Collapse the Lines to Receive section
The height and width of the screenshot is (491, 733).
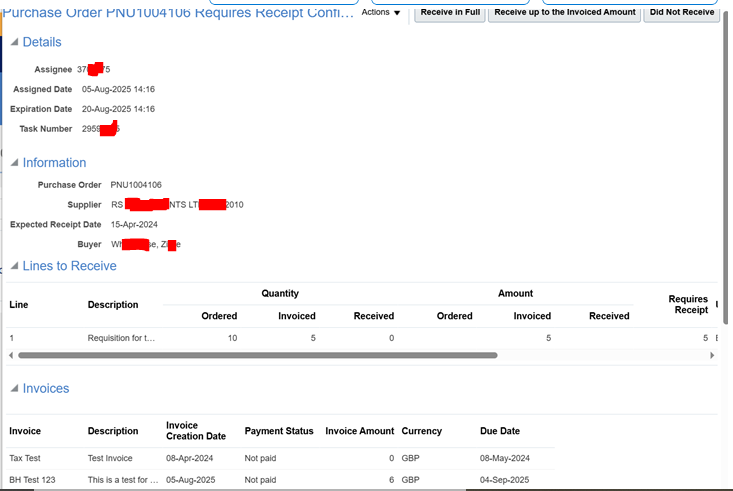point(14,266)
